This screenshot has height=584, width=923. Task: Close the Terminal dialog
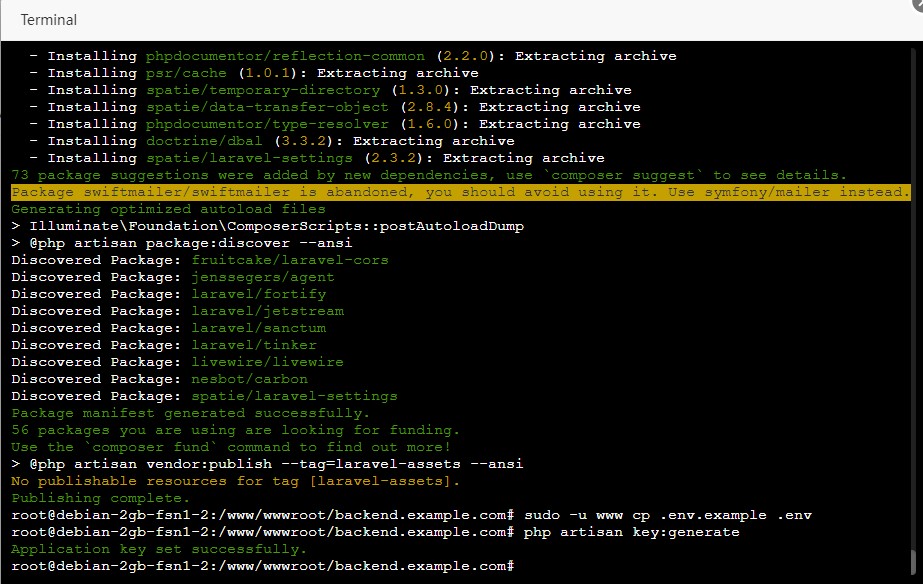[918, 4]
